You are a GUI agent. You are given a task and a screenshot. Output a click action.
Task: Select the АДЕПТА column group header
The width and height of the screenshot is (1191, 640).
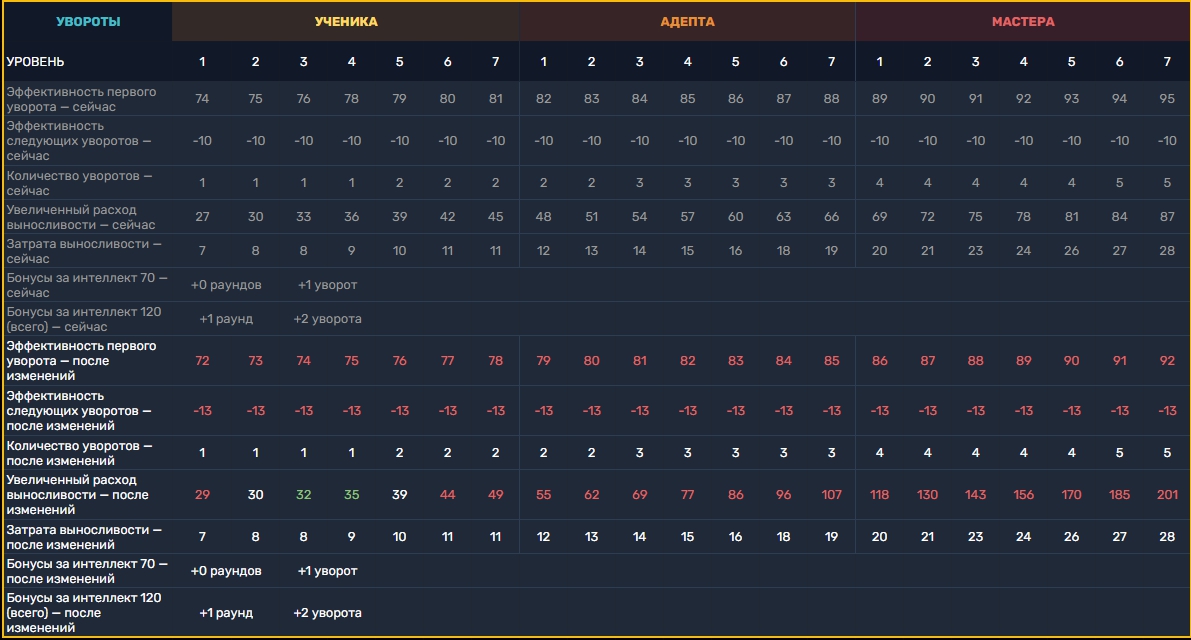coord(687,21)
